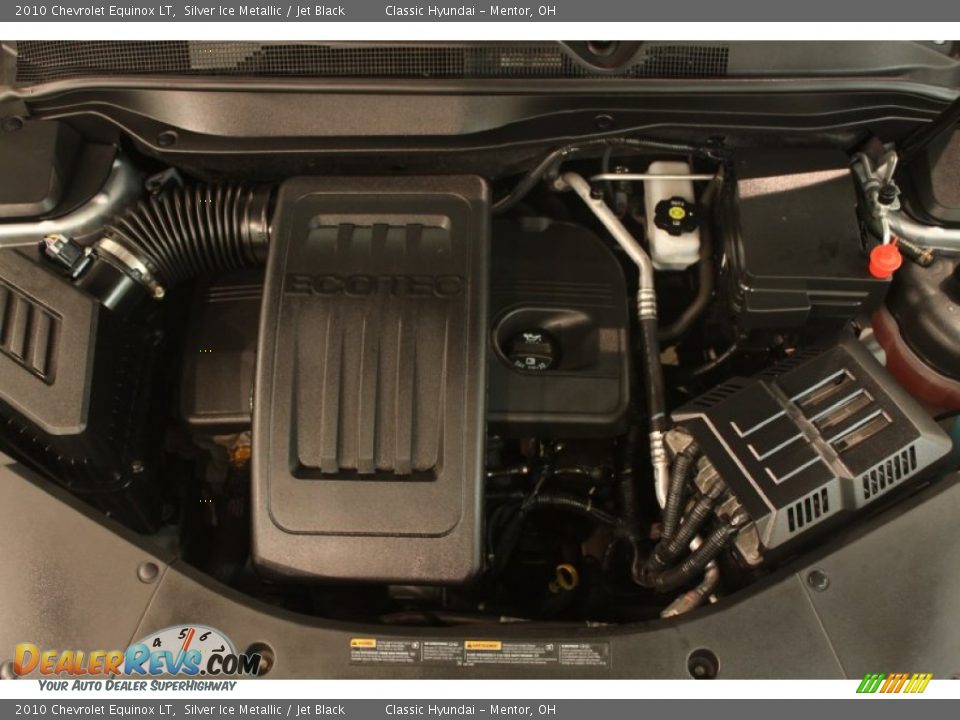
Task: Click the bottom caption '2010 Chevrolet Equinox LT'
Action: point(95,710)
